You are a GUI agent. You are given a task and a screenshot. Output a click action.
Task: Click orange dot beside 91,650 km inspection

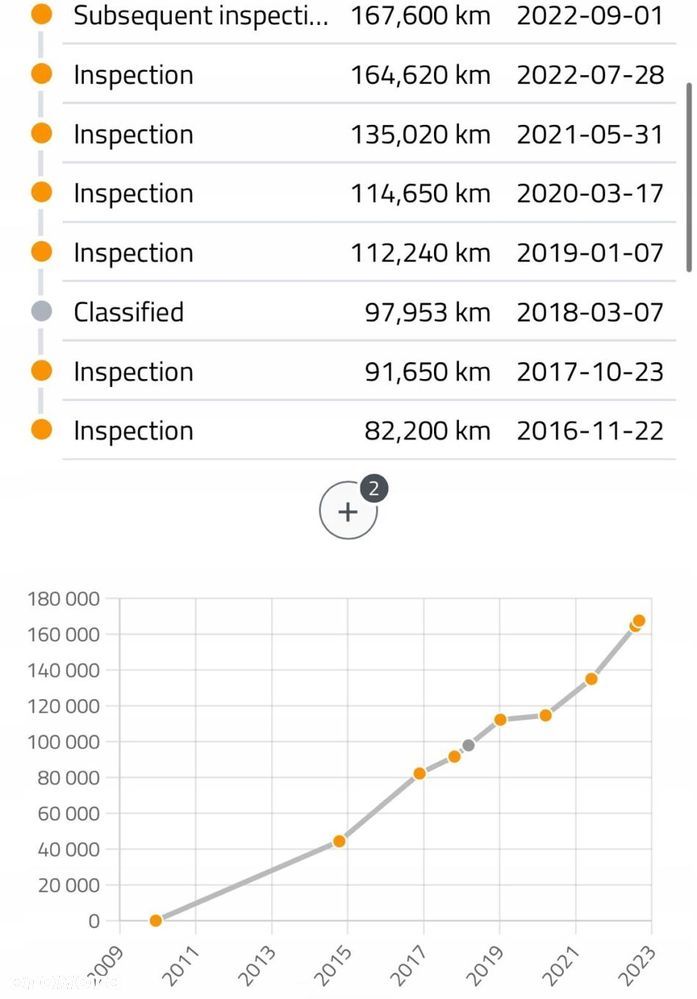click(x=41, y=371)
